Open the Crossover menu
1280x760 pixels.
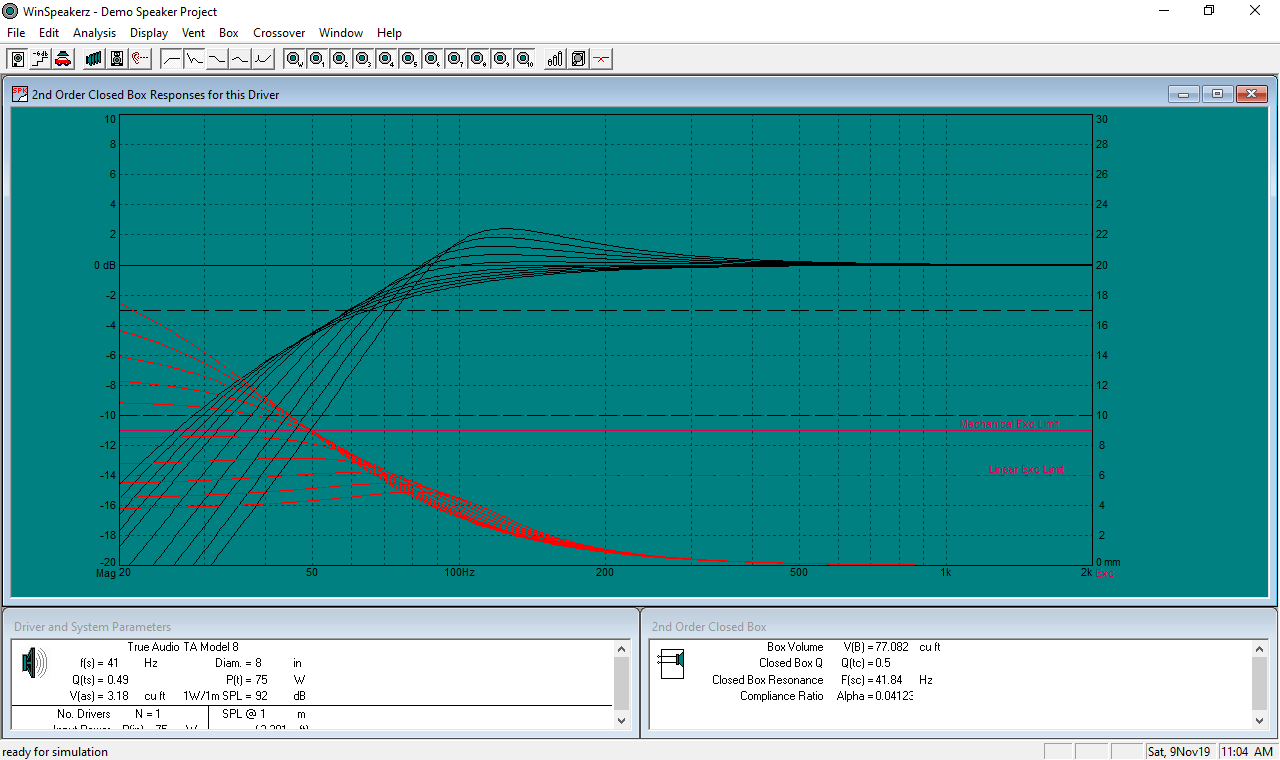pos(279,33)
